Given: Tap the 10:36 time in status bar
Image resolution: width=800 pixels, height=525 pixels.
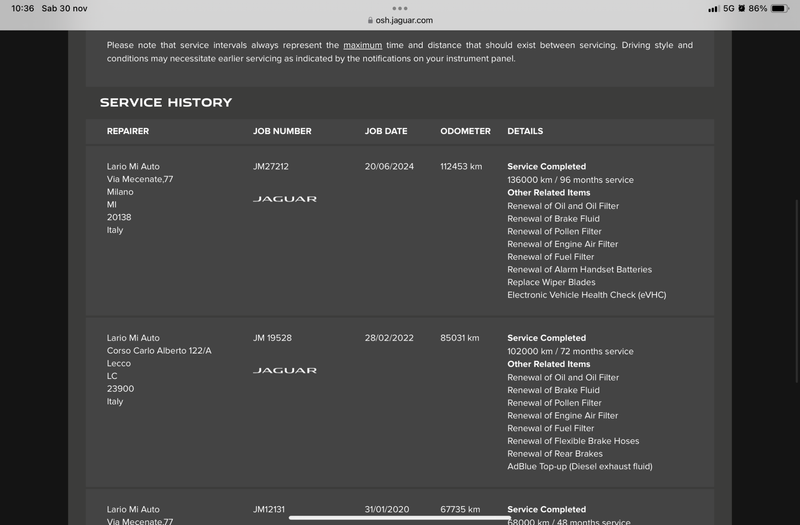Looking at the screenshot, I should [22, 8].
